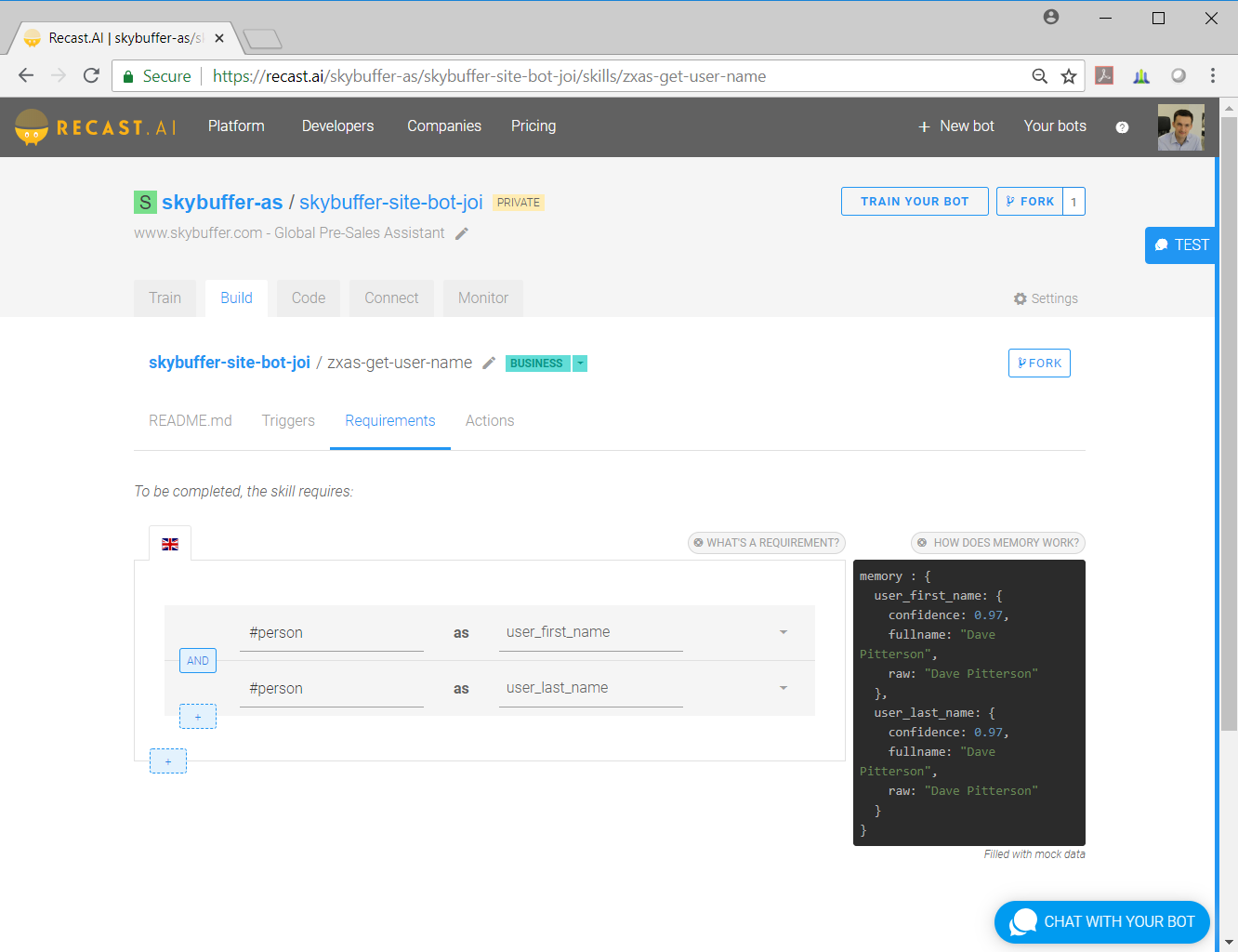
Task: Rename skill using pencil icon
Action: (489, 364)
